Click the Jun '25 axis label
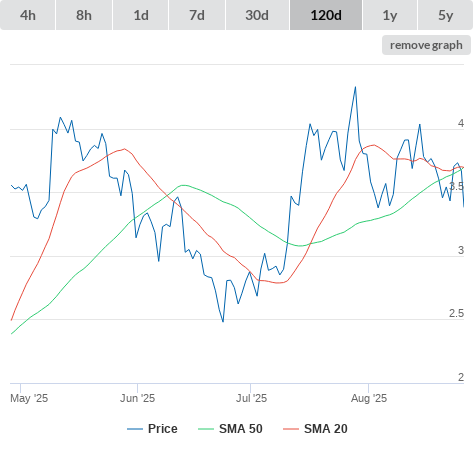474x455 pixels. pyautogui.click(x=137, y=398)
